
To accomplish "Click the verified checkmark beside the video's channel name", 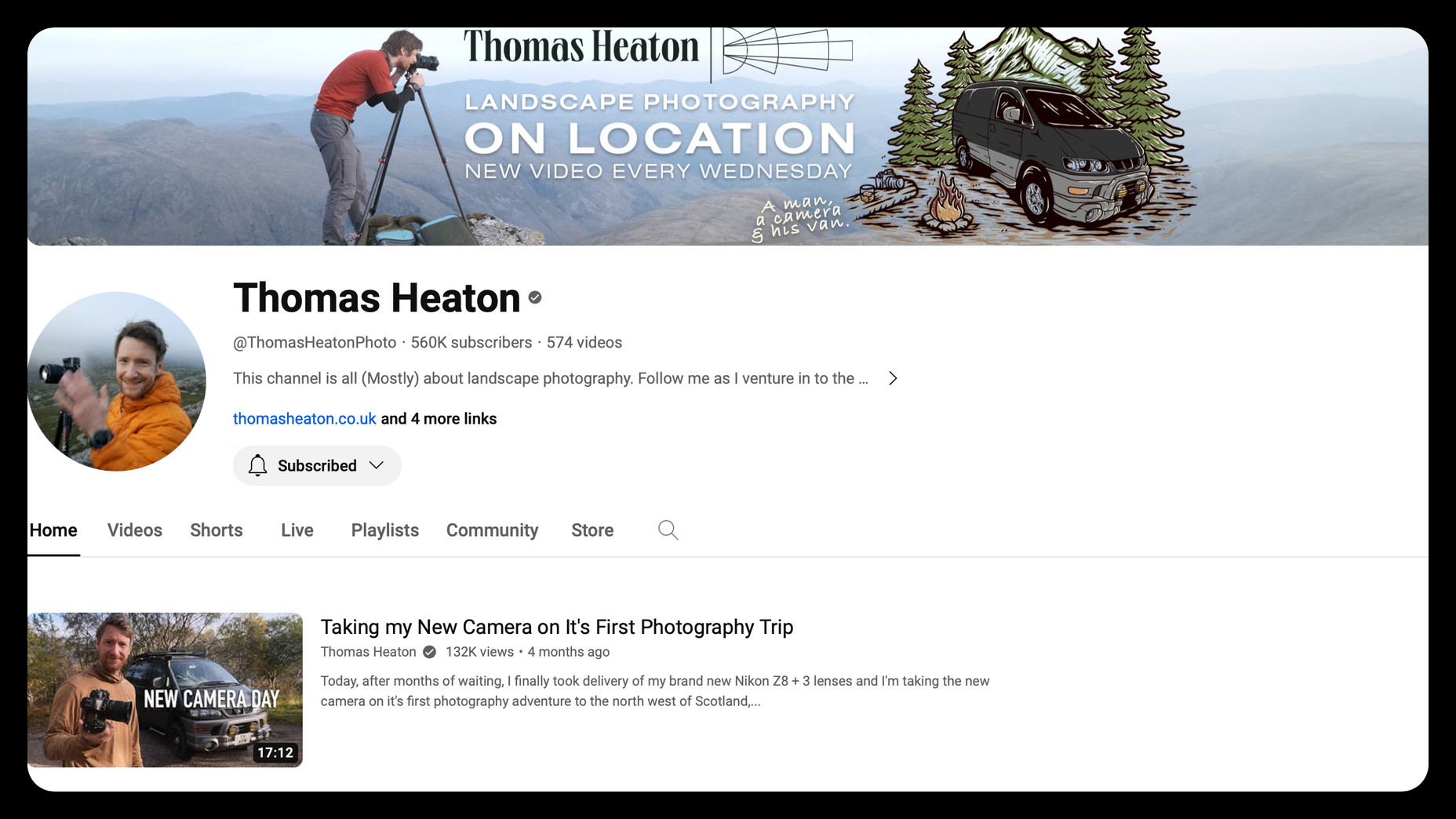I will coord(429,651).
